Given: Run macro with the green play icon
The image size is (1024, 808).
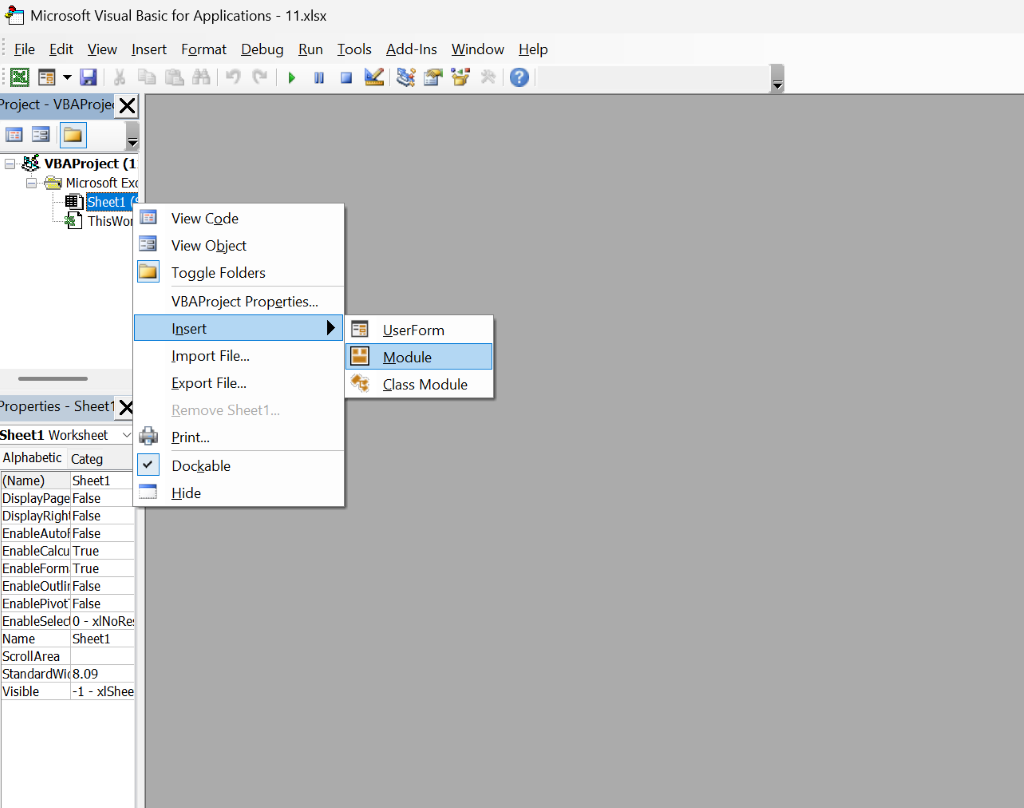Looking at the screenshot, I should click(x=292, y=78).
